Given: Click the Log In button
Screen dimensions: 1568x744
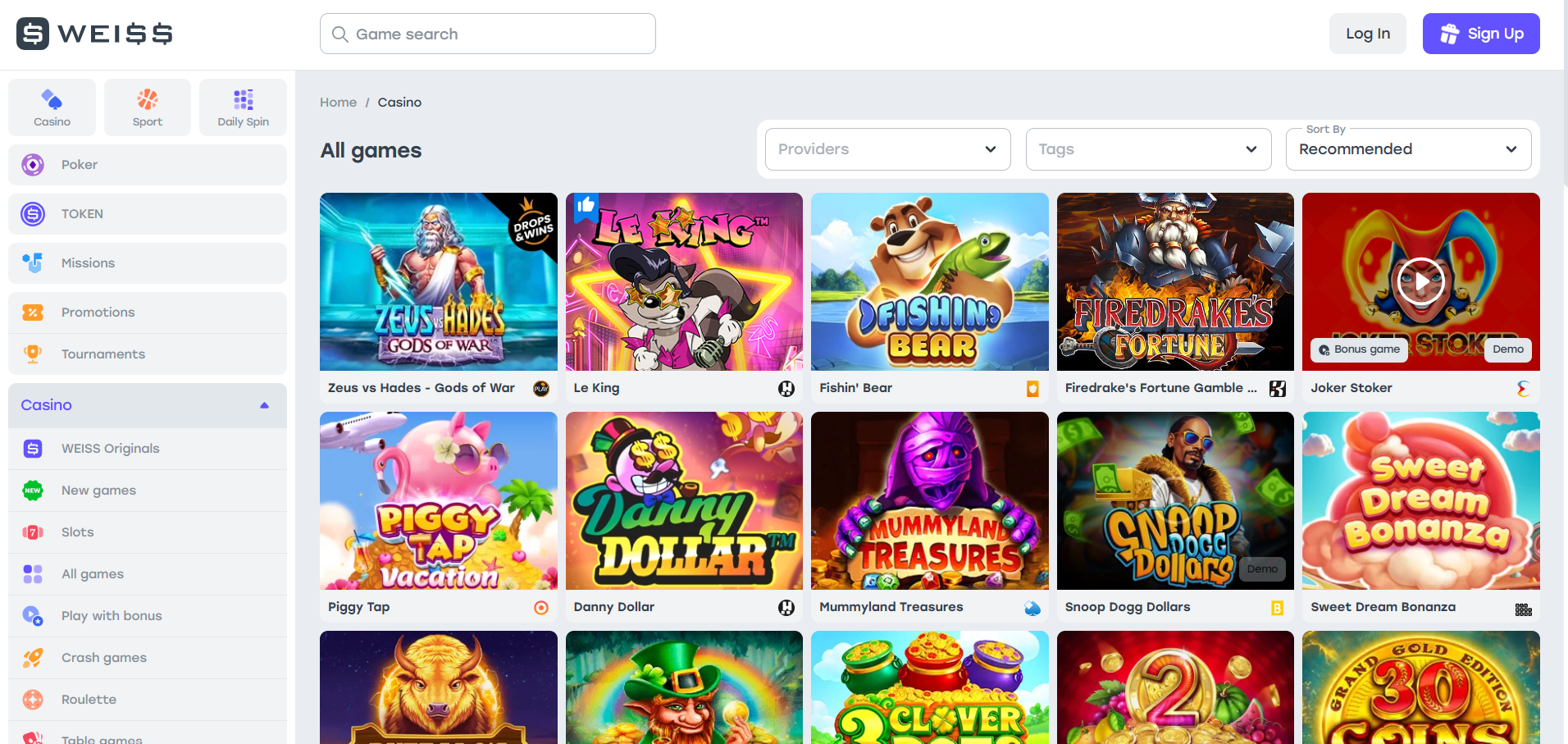Looking at the screenshot, I should (x=1367, y=34).
